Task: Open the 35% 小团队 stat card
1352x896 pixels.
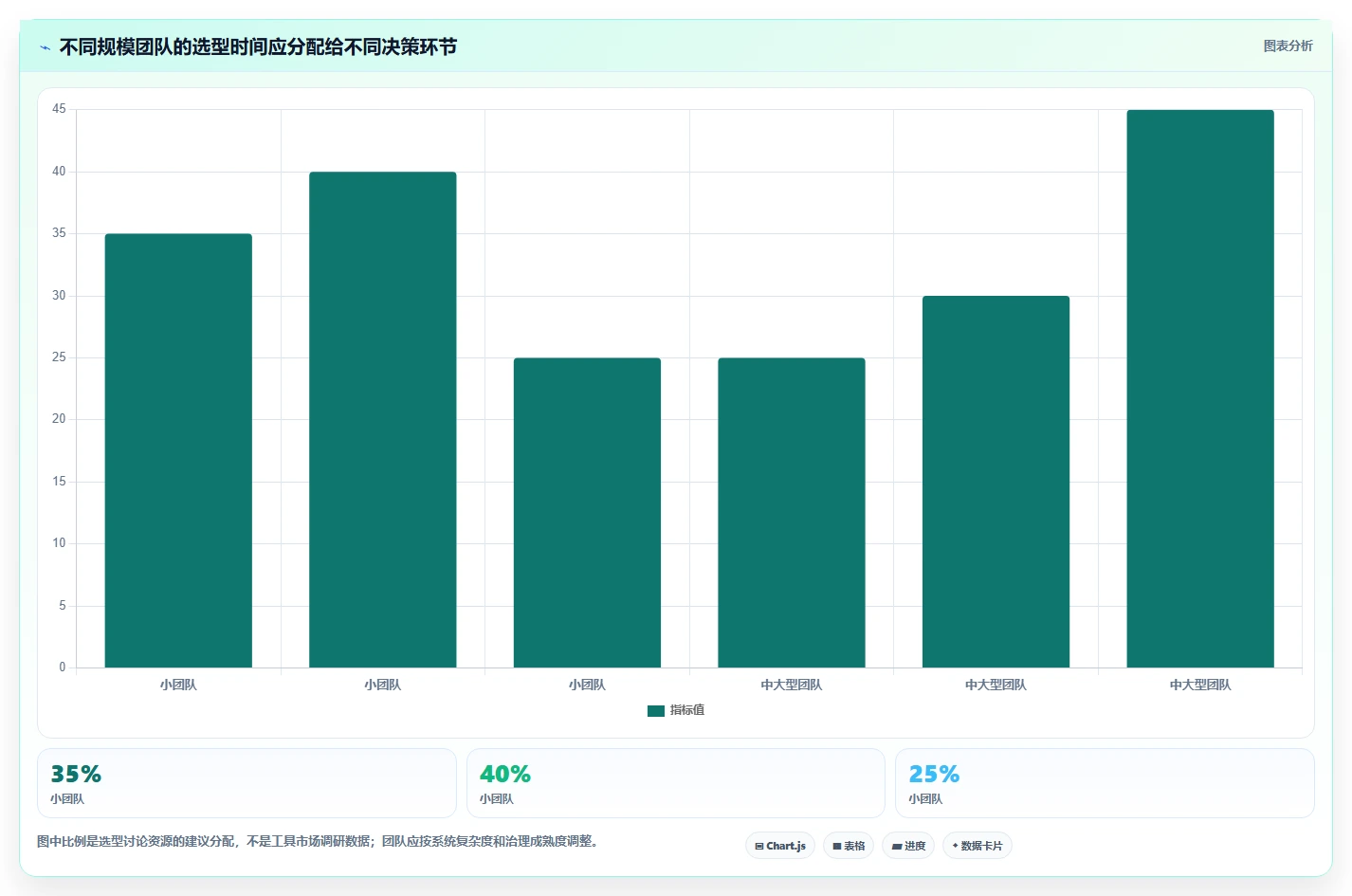Action: (x=247, y=783)
